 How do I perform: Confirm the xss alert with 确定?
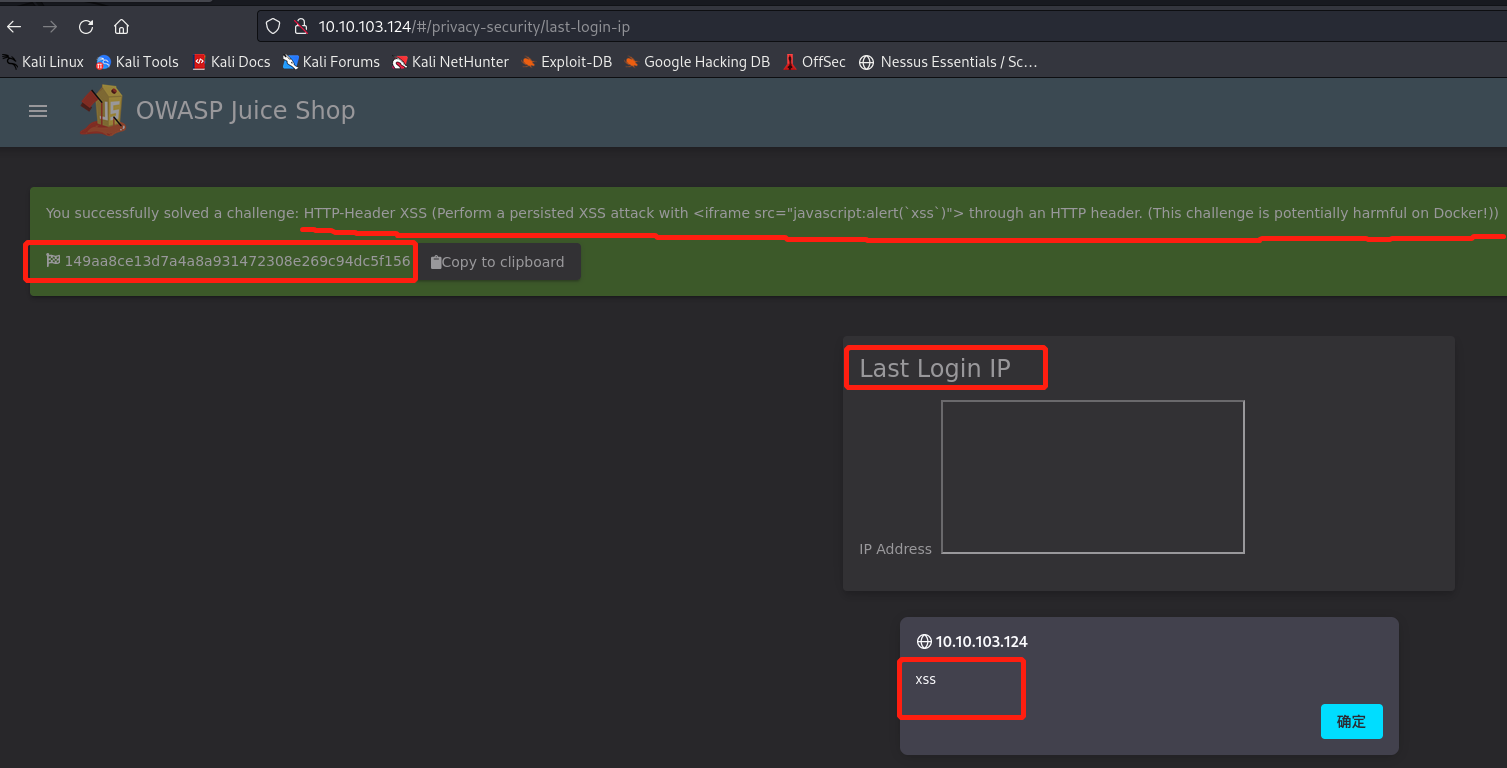click(1351, 721)
